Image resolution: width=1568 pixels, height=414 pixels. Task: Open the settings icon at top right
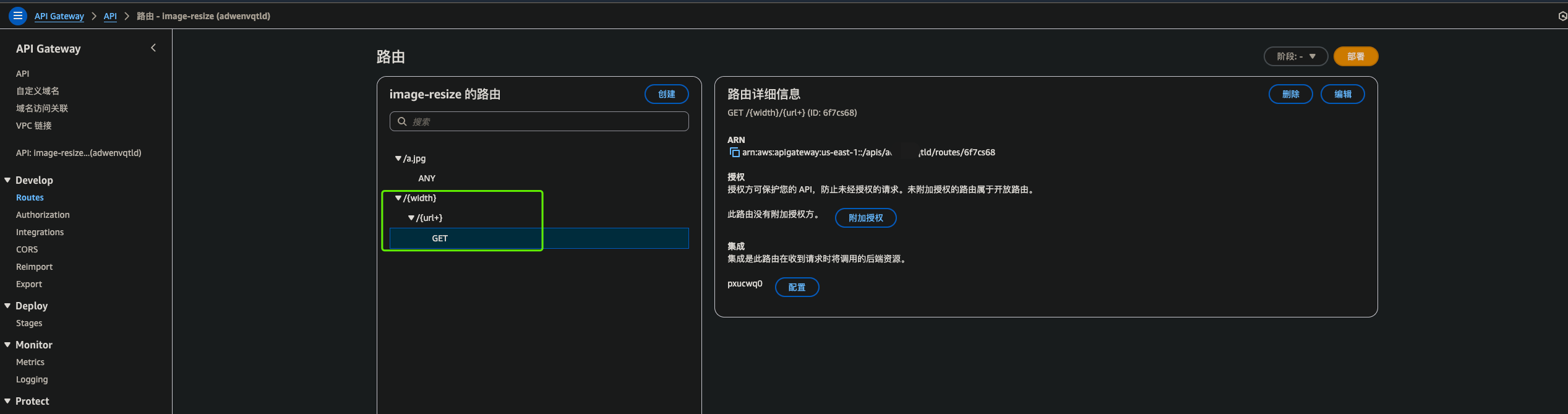point(1562,16)
